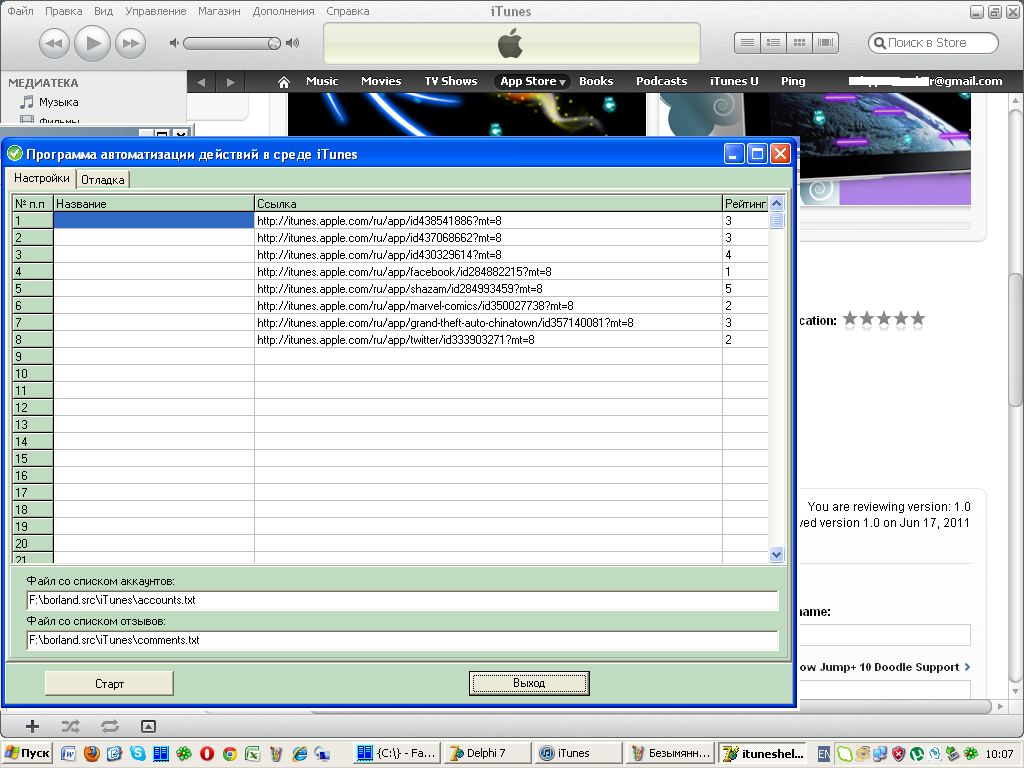
Task: Select the marvel-comics app link cell
Action: pyautogui.click(x=488, y=306)
